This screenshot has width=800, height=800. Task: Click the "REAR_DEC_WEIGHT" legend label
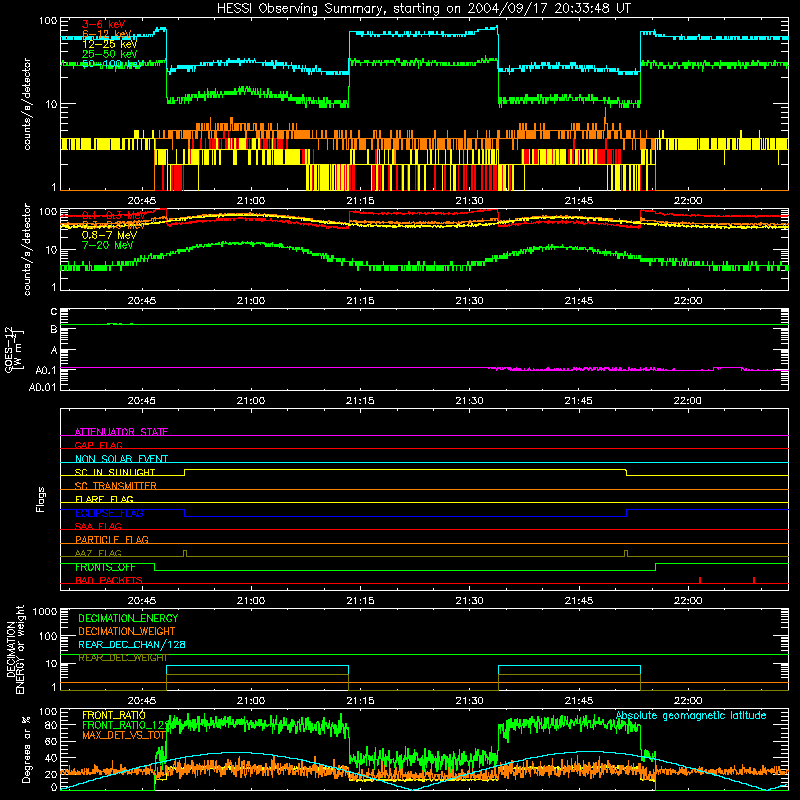(x=122, y=658)
